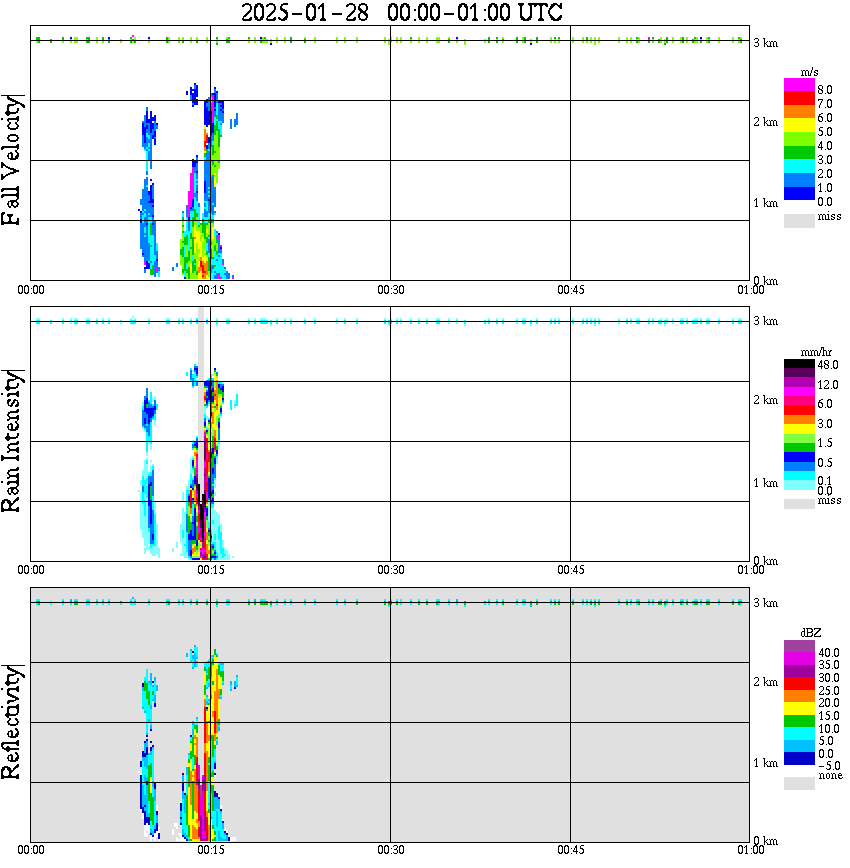Select the dark blue swatch in the m/s legend
Screen dimensions: 850x868
click(x=799, y=193)
